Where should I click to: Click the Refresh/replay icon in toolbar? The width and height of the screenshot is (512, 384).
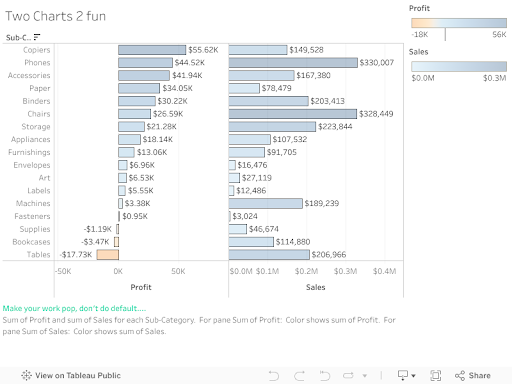[348, 376]
